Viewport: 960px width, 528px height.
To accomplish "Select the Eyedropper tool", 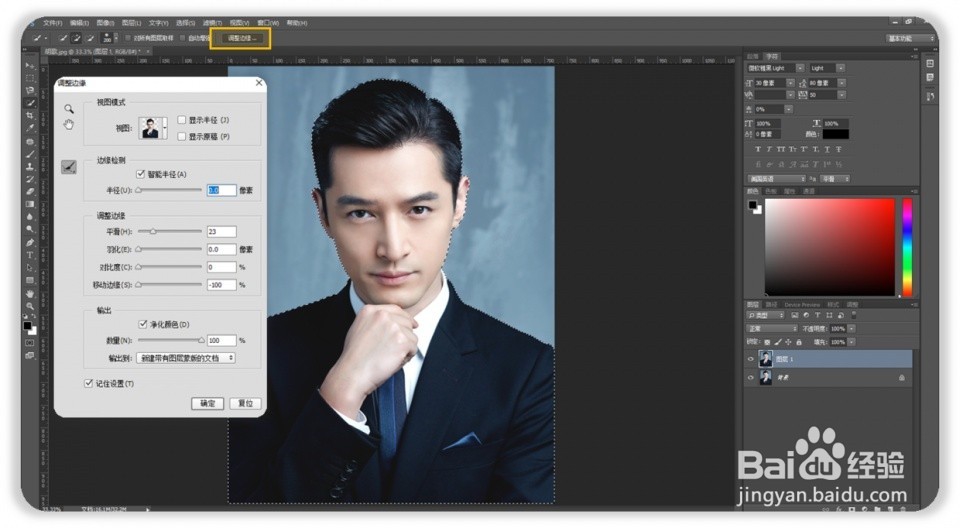I will coord(29,128).
